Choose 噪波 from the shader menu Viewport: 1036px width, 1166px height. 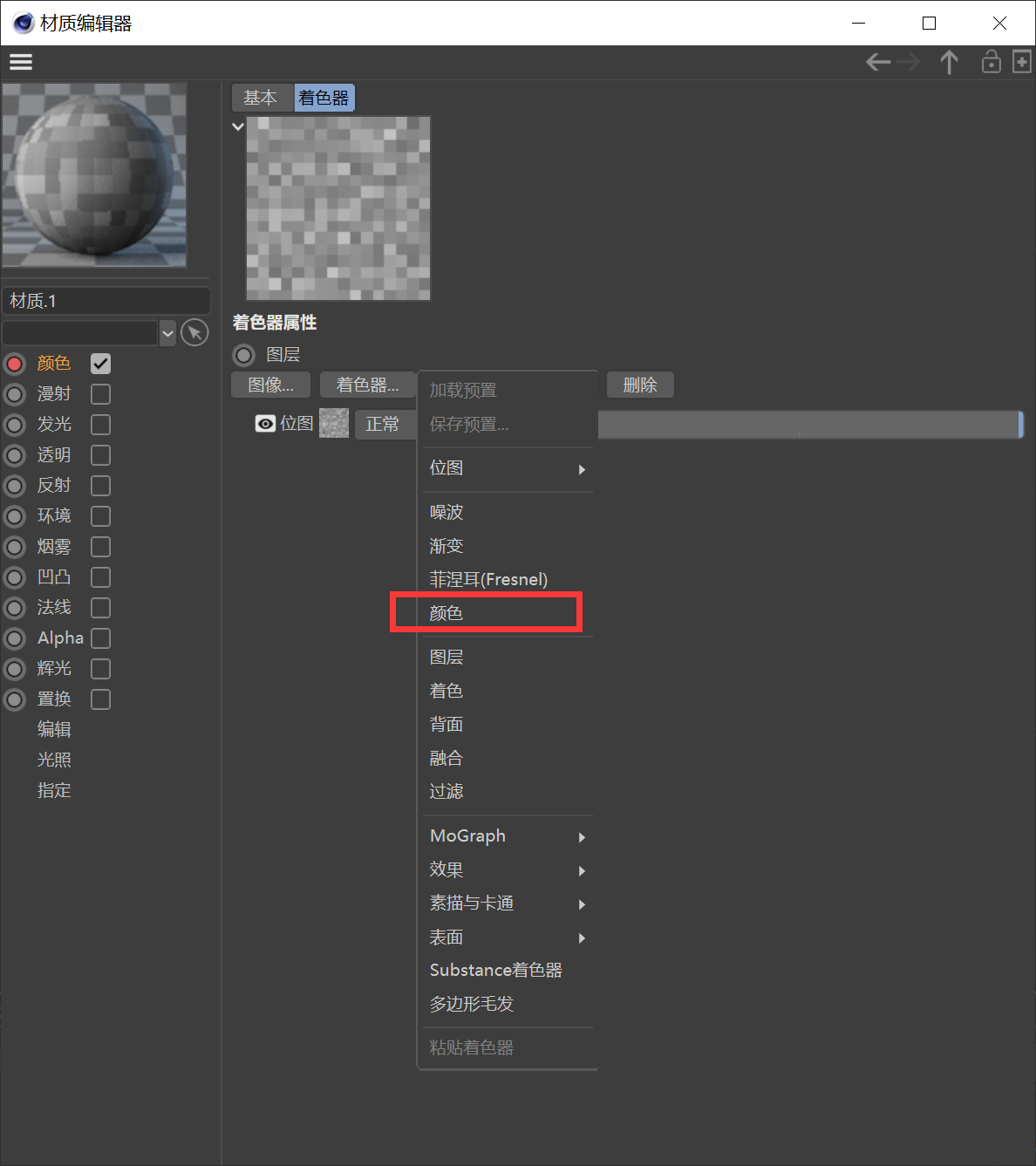pyautogui.click(x=507, y=513)
